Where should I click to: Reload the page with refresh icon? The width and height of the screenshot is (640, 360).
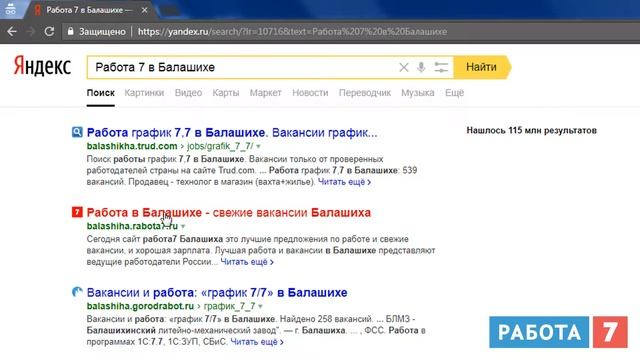coord(49,31)
